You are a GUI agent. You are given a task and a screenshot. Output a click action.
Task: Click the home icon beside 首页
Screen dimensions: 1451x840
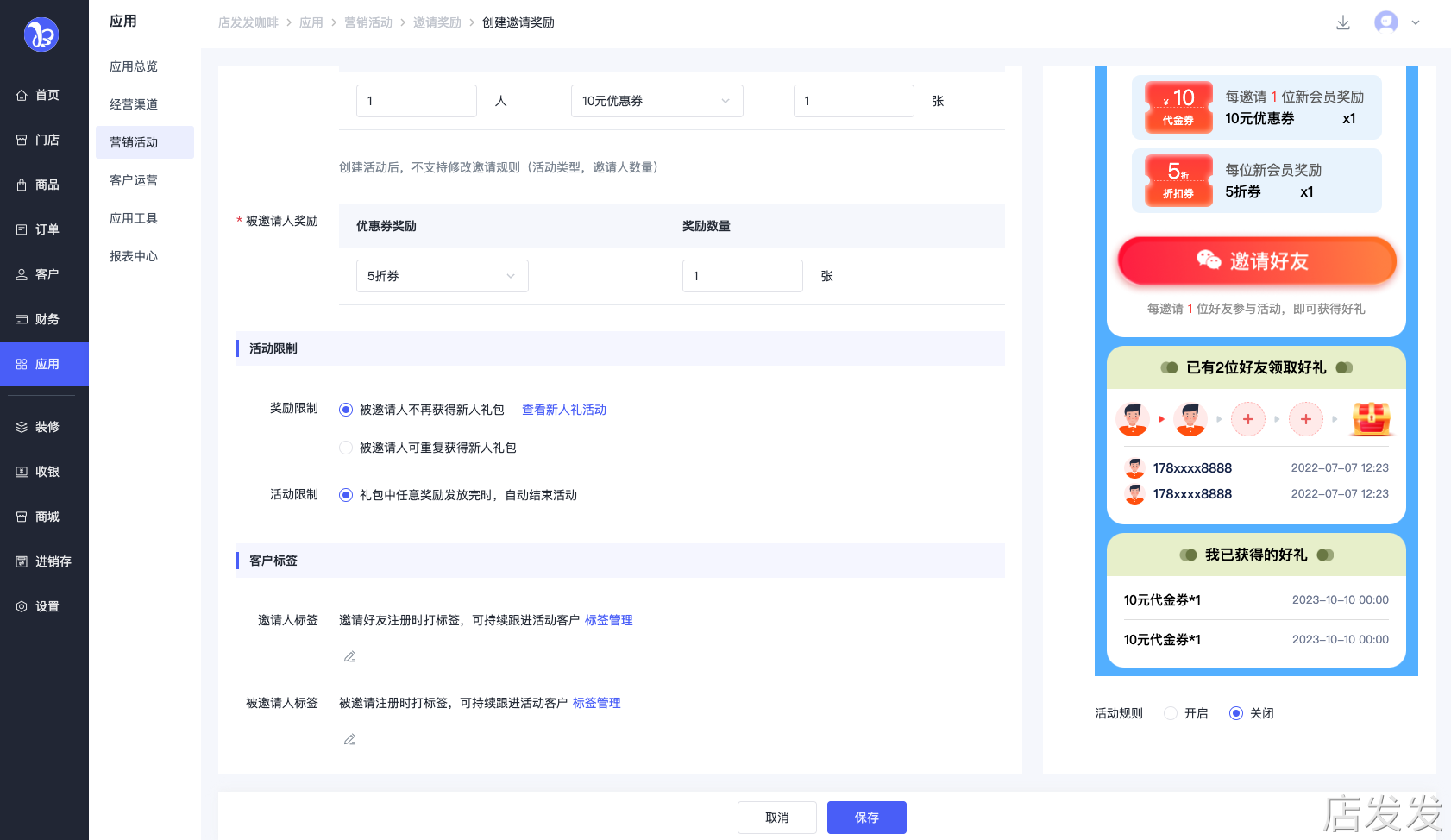click(22, 95)
